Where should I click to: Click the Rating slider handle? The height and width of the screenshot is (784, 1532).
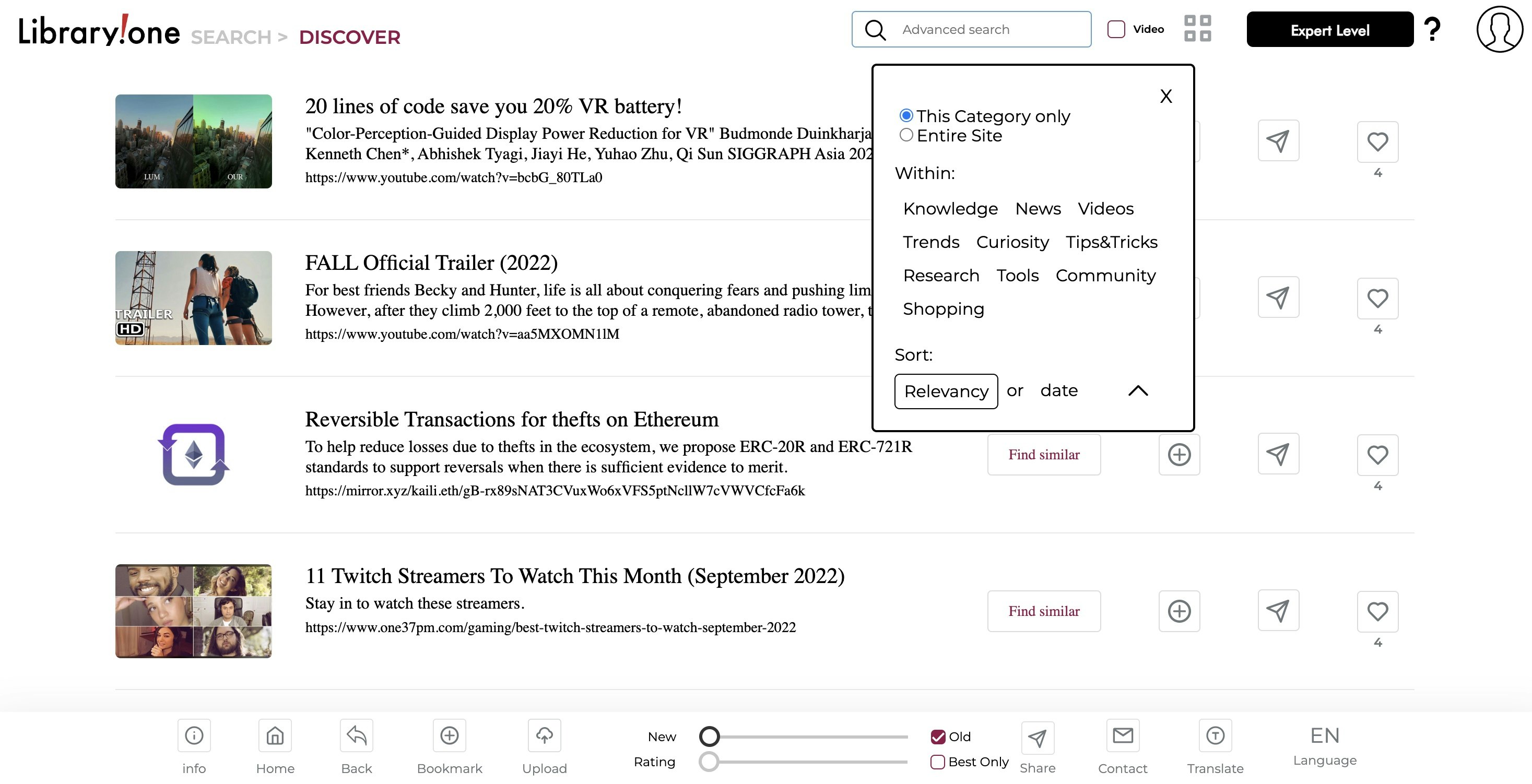(709, 762)
